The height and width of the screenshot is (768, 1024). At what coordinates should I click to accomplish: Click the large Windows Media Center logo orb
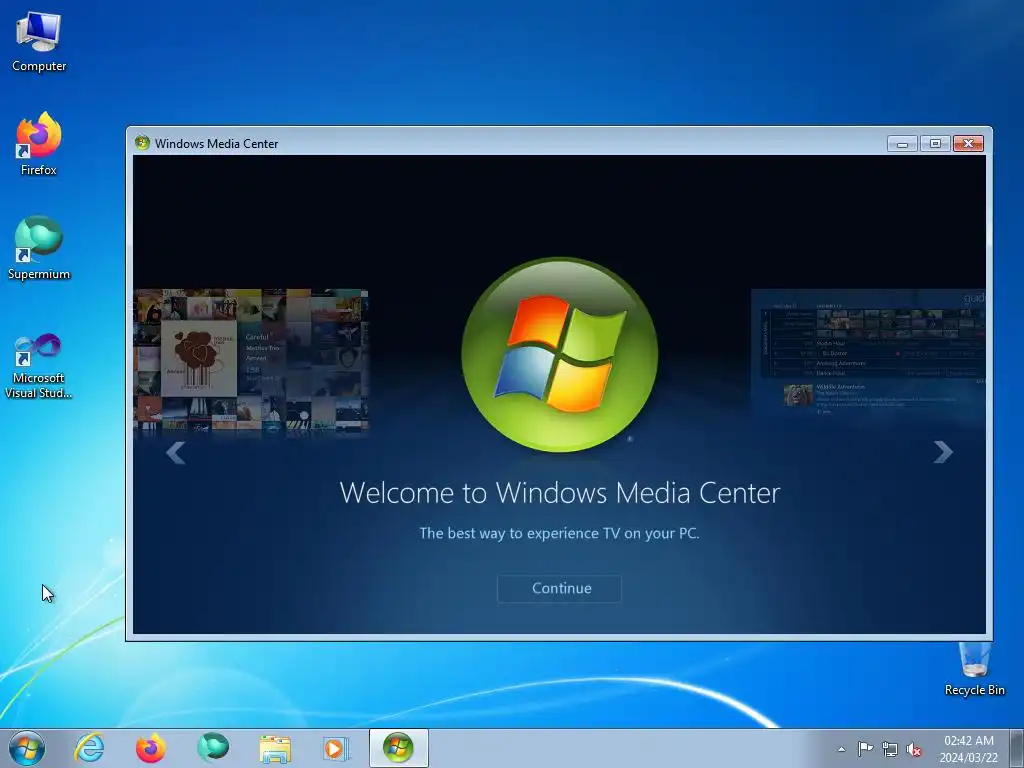point(560,355)
